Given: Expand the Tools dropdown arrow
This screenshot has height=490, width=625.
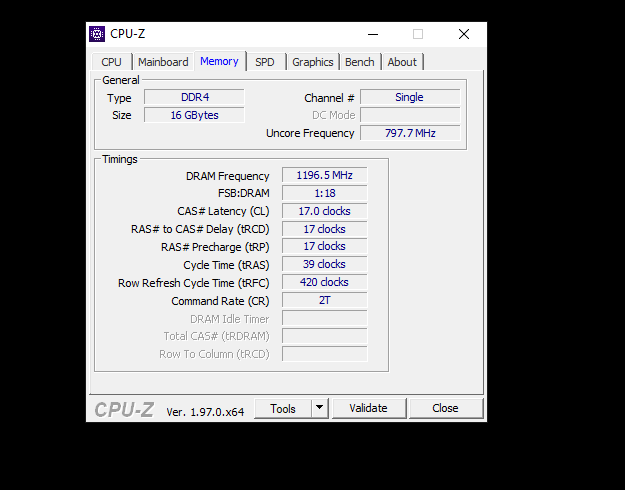Looking at the screenshot, I should click(320, 408).
